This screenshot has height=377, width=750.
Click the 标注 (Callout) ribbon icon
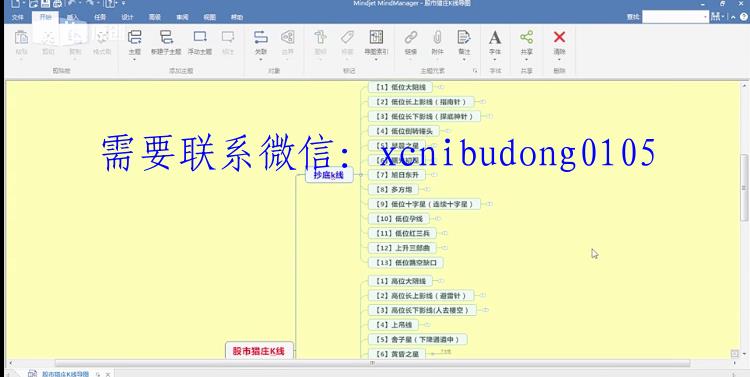pyautogui.click(x=228, y=37)
